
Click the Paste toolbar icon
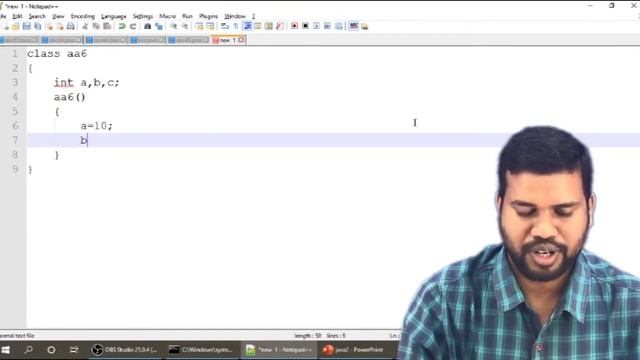(107, 27)
